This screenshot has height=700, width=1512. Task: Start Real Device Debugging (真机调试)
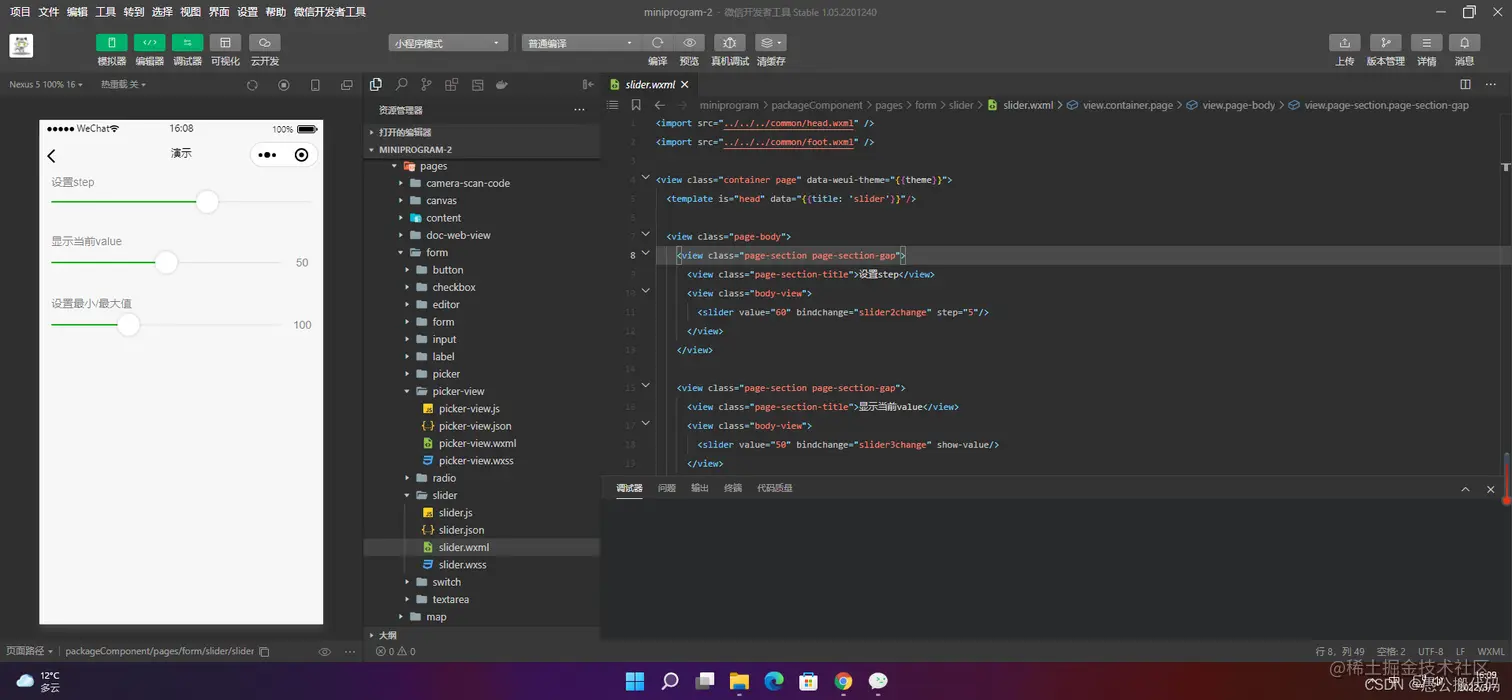(x=729, y=43)
